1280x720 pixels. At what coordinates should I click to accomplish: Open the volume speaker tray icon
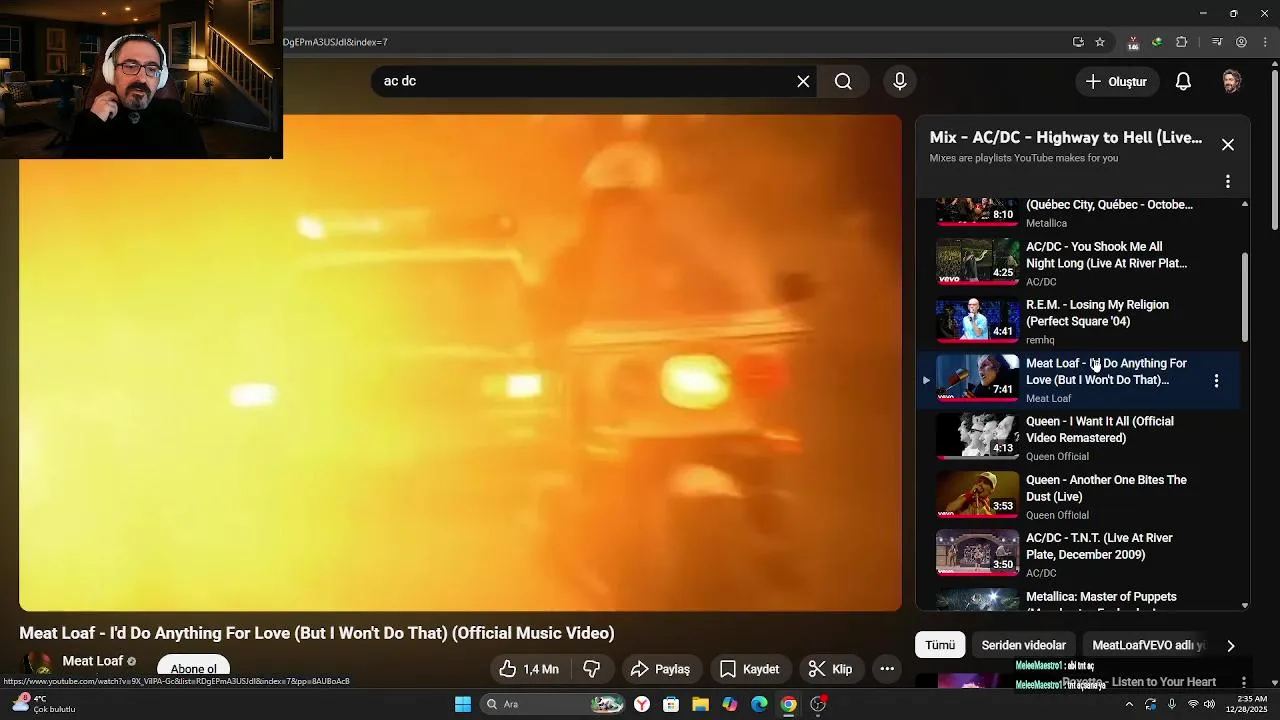click(x=1210, y=704)
